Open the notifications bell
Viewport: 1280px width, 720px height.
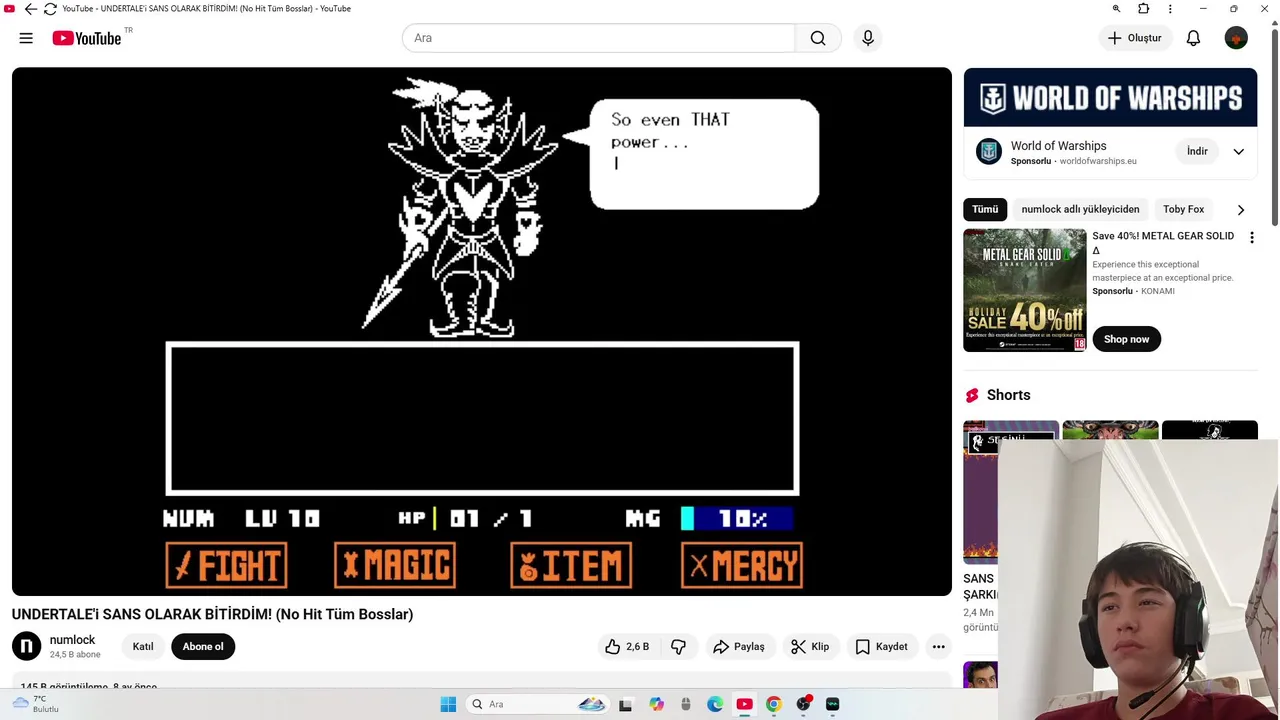[1193, 38]
